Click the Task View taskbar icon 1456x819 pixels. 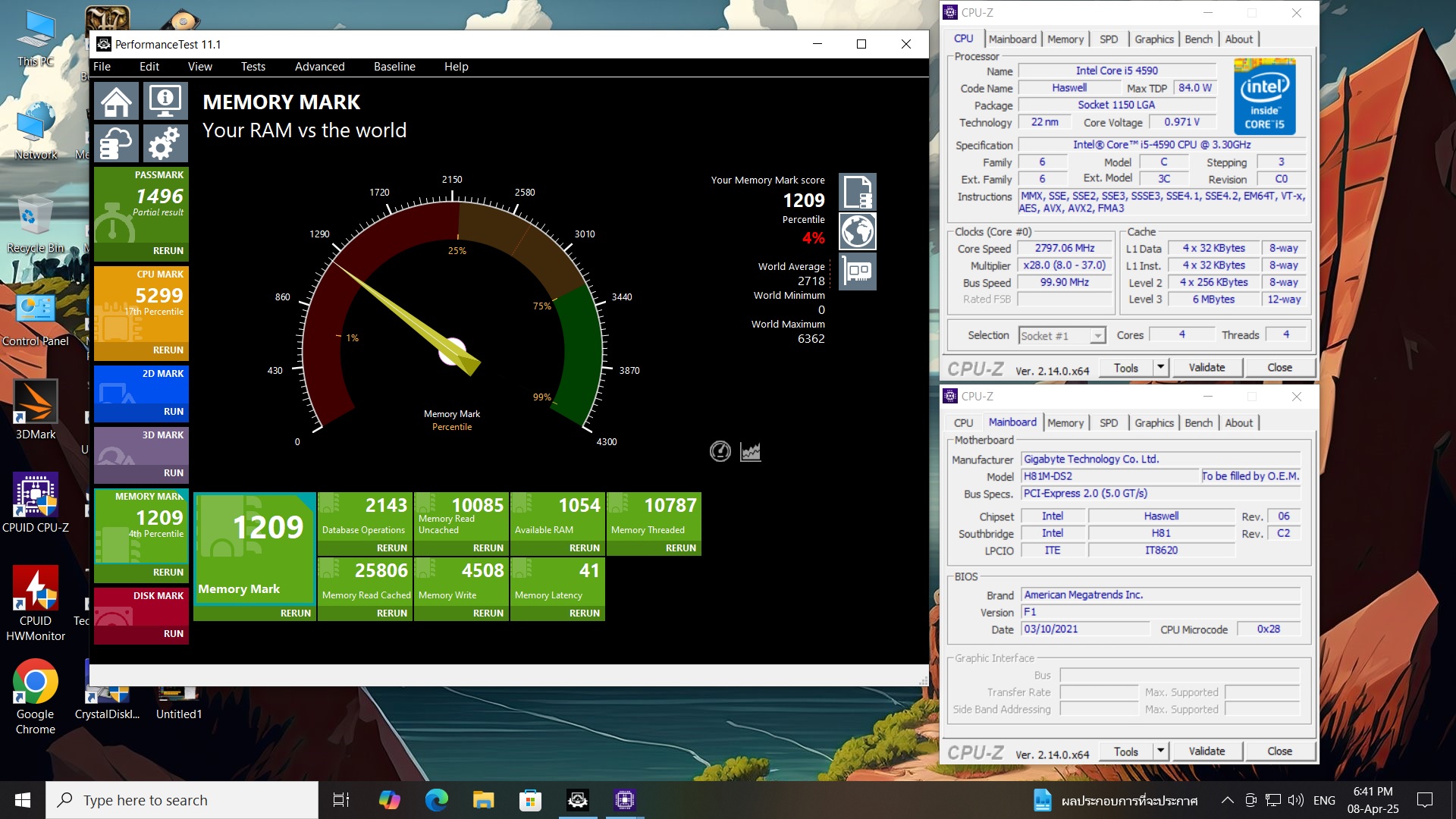(x=341, y=800)
